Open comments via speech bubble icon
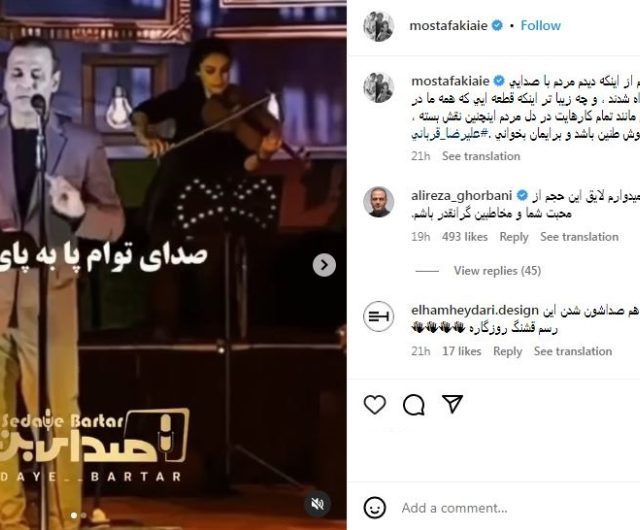This screenshot has width=640, height=530. pyautogui.click(x=414, y=405)
